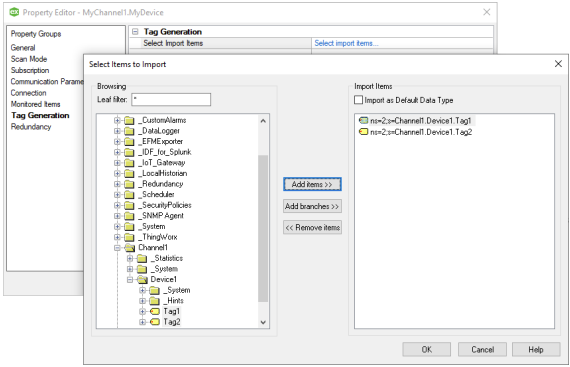Close the Select Items to Import dialog
The width and height of the screenshot is (570, 367).
pyautogui.click(x=558, y=64)
